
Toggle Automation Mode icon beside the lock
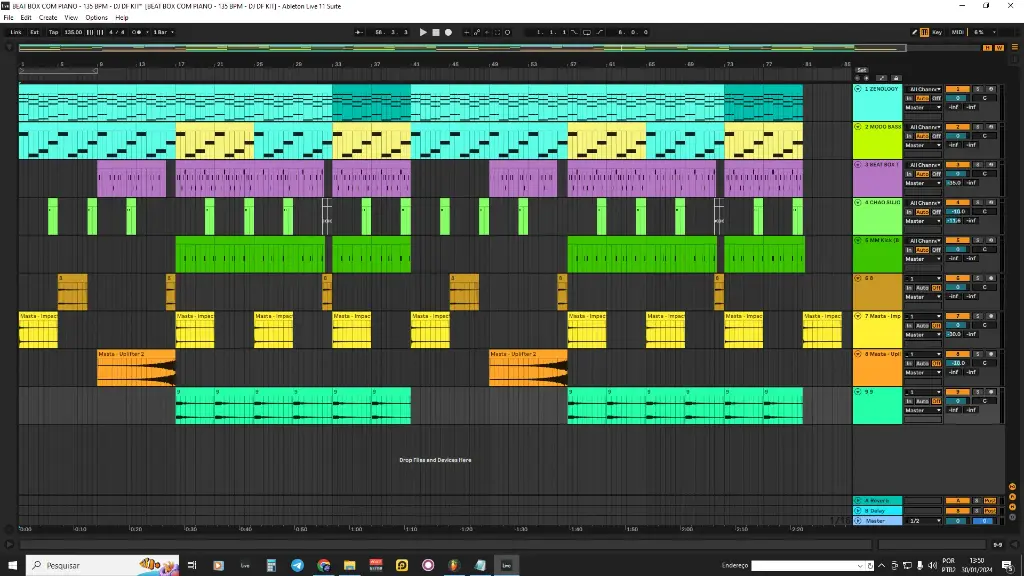coord(882,78)
